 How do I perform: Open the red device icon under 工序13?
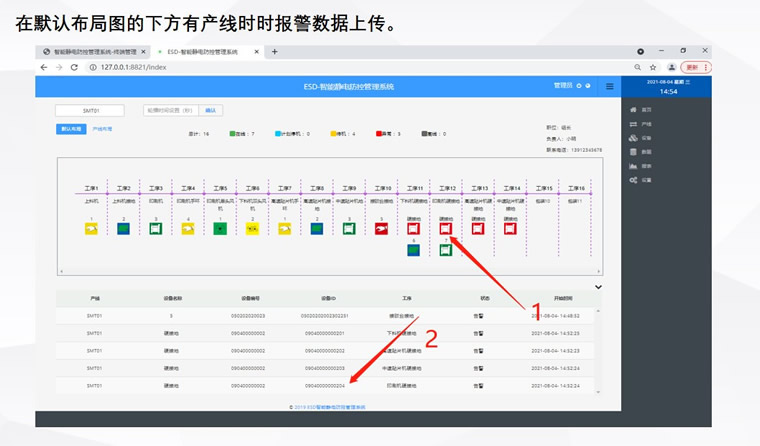tap(478, 228)
